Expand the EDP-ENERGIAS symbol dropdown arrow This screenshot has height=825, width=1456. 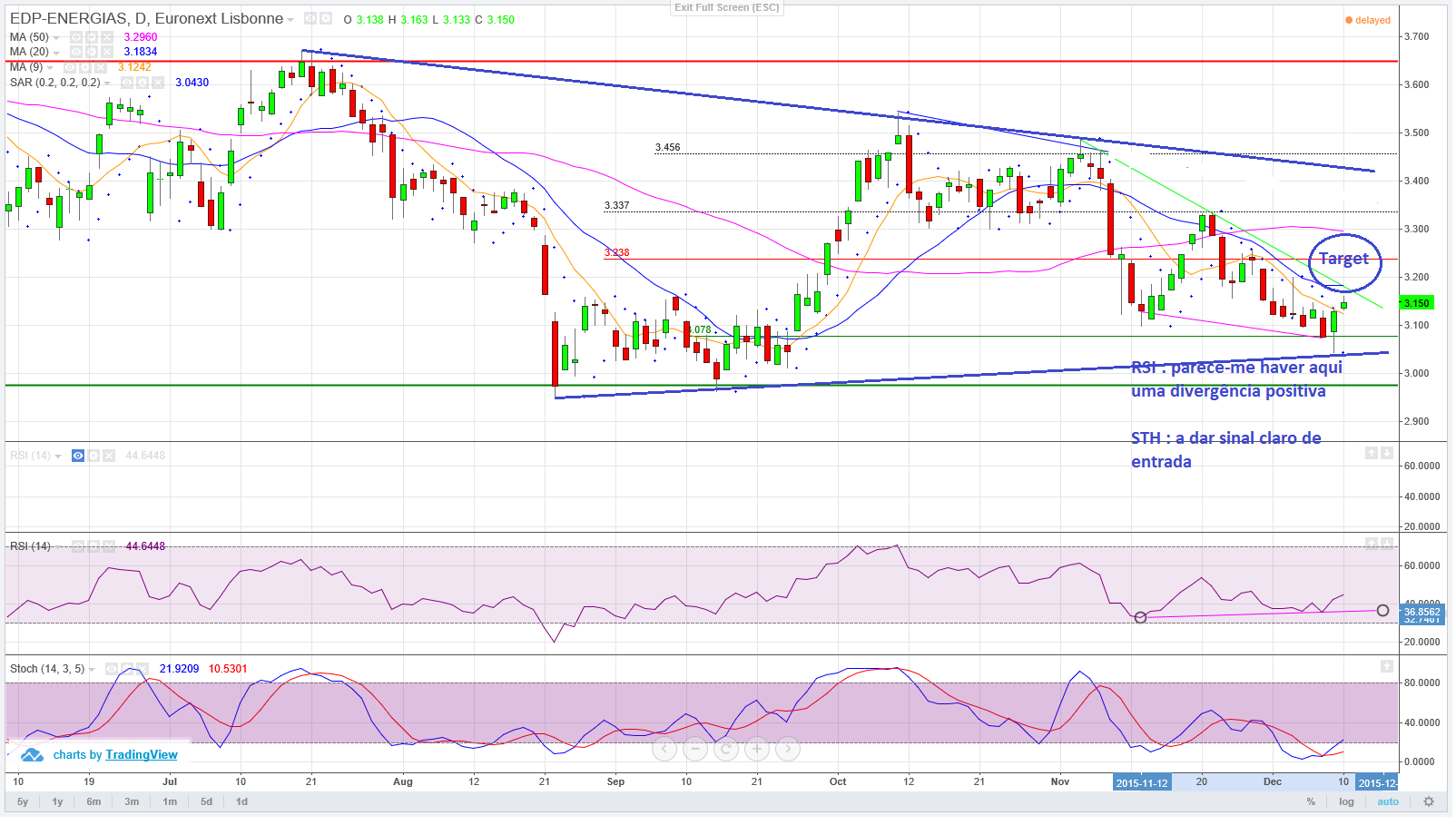(x=290, y=20)
